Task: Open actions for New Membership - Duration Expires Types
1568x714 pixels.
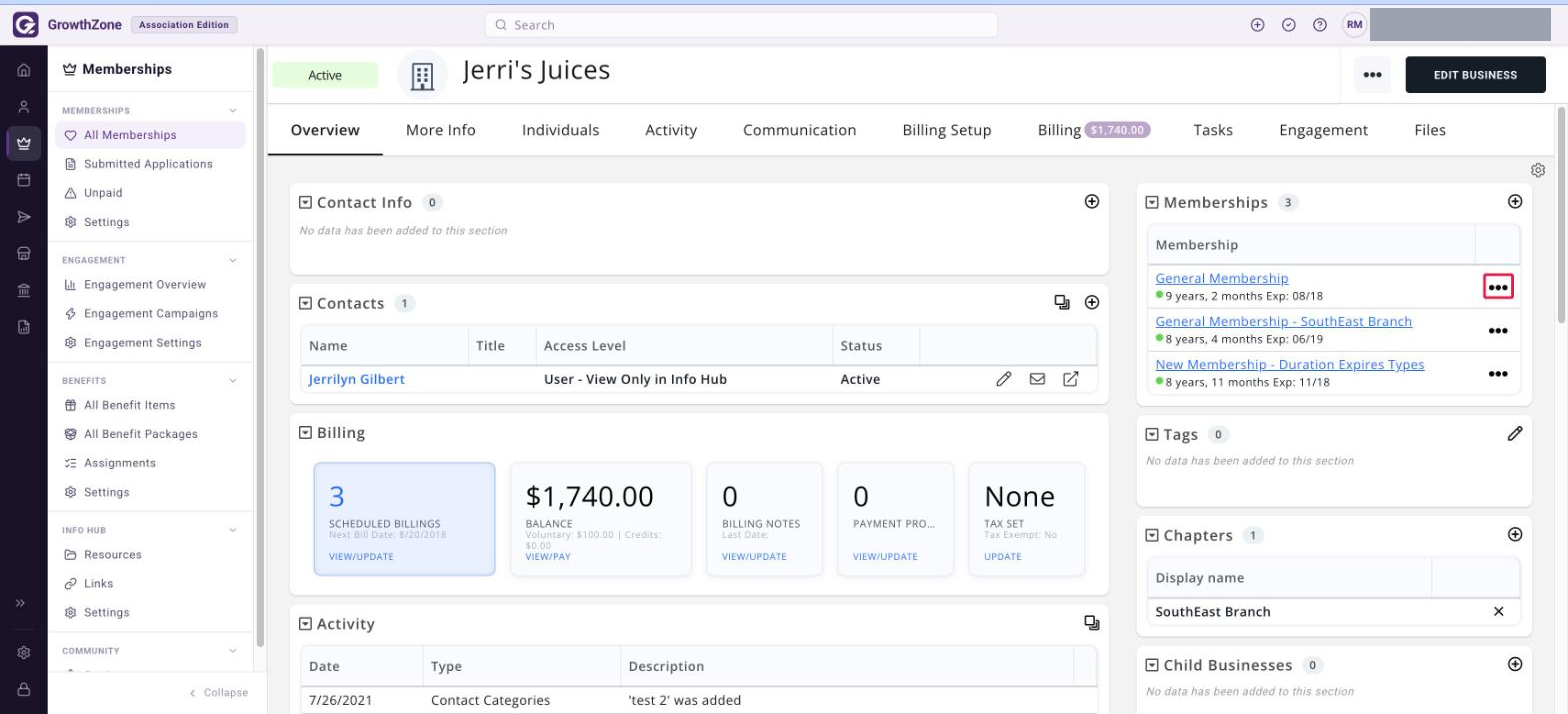Action: 1497,374
